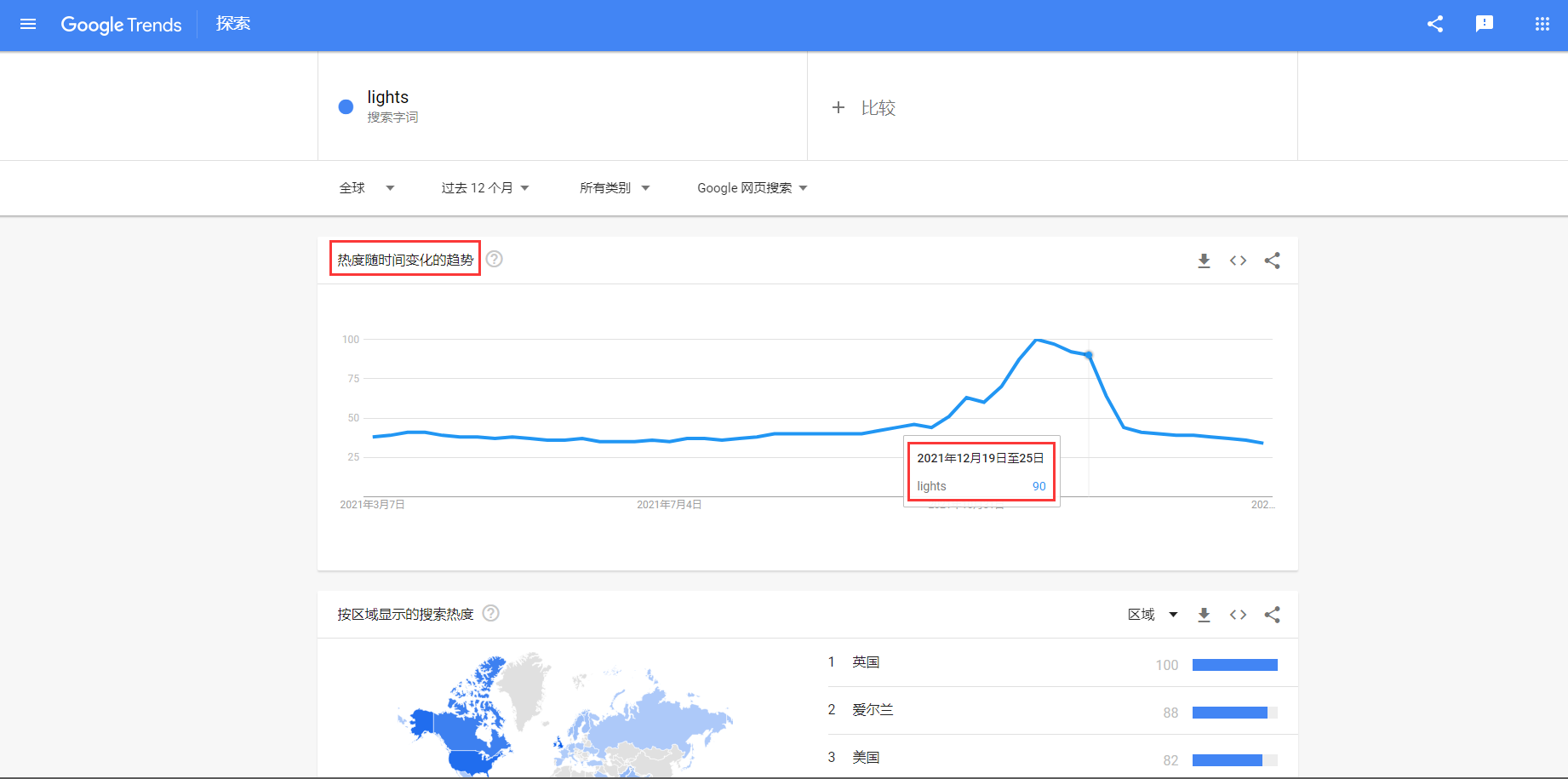
Task: Open the 区域 resolution dropdown
Action: (1153, 615)
